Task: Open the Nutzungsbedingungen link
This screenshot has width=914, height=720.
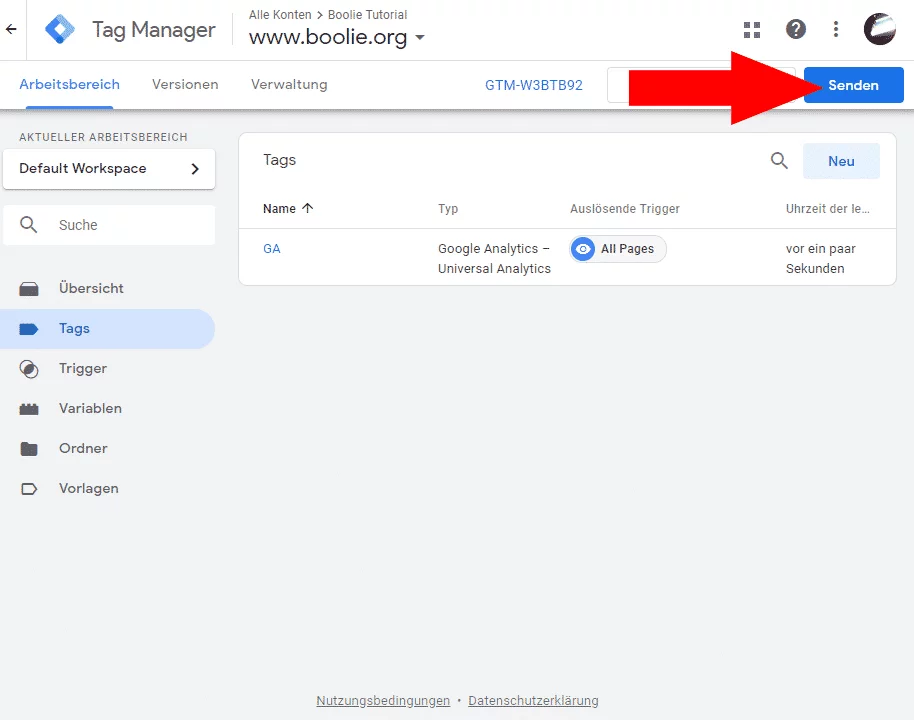Action: point(383,700)
